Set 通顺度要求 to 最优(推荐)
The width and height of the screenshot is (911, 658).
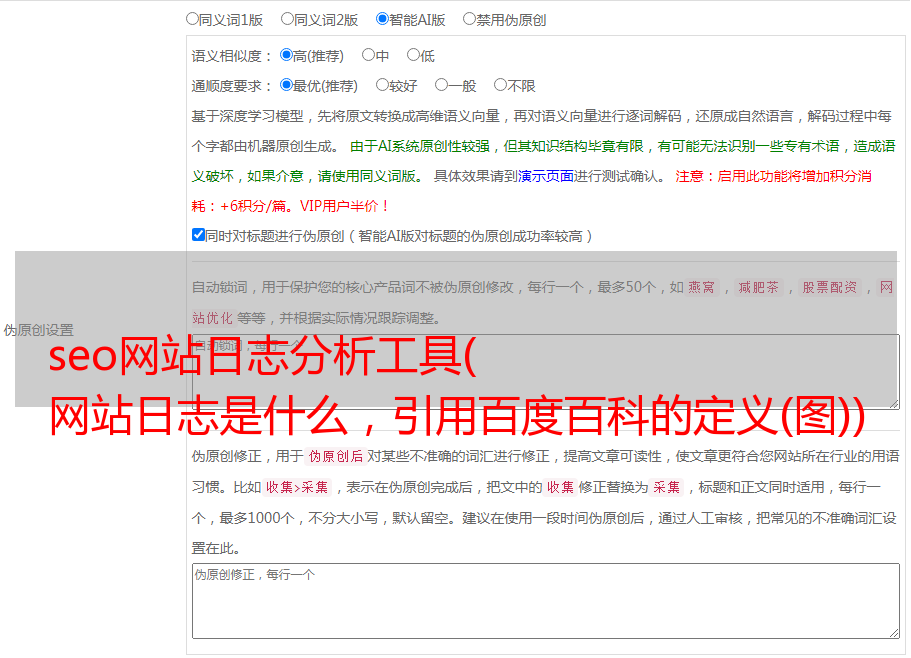pos(286,85)
